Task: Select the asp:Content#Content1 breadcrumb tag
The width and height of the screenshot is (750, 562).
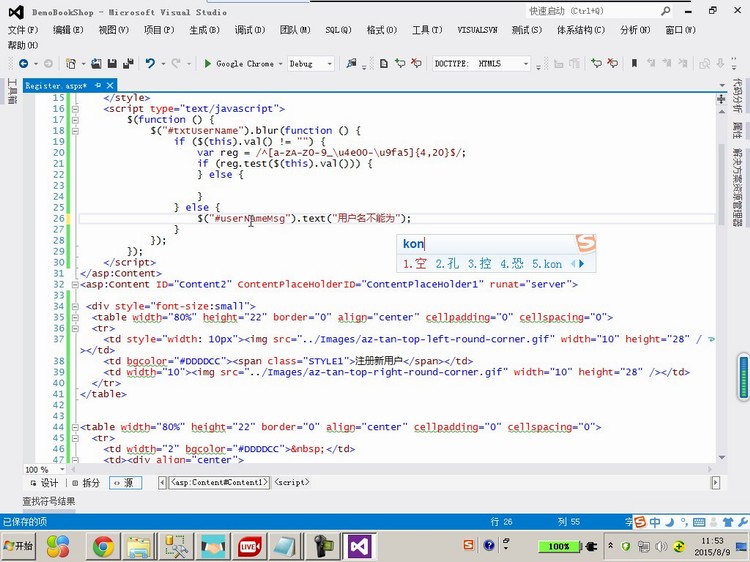Action: pyautogui.click(x=220, y=482)
